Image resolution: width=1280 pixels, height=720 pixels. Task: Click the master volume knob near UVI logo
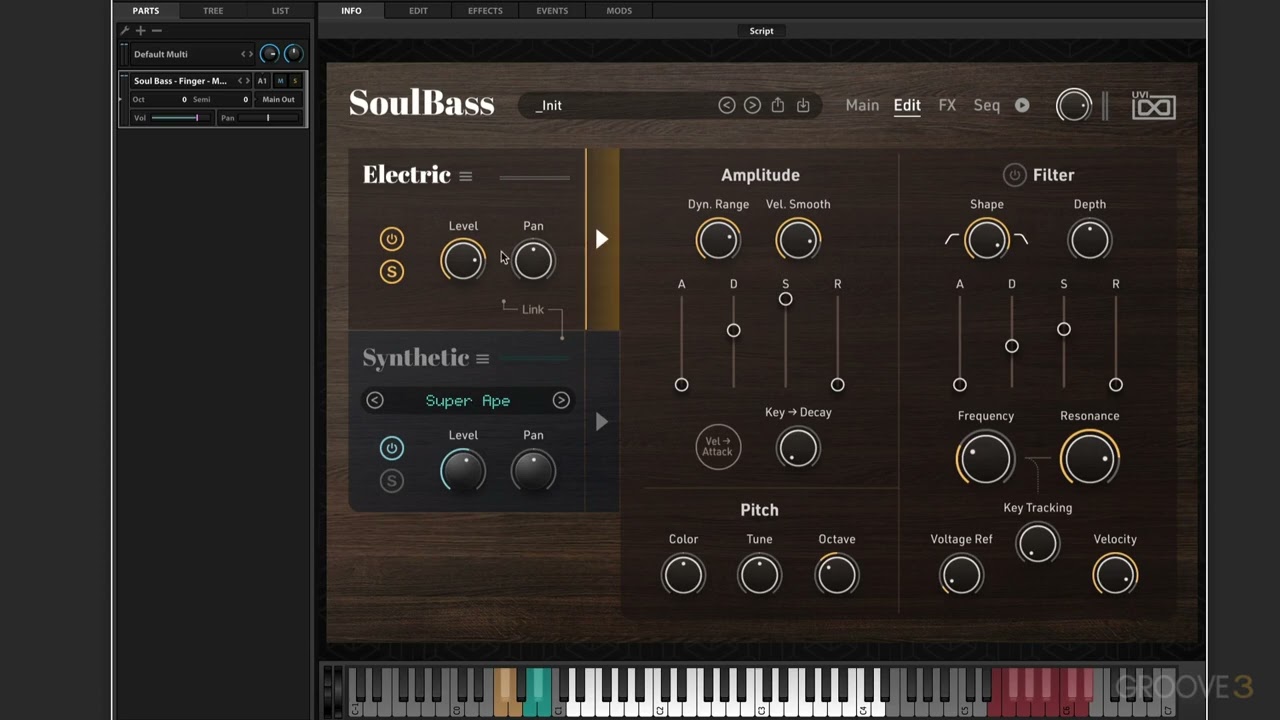[x=1074, y=105]
